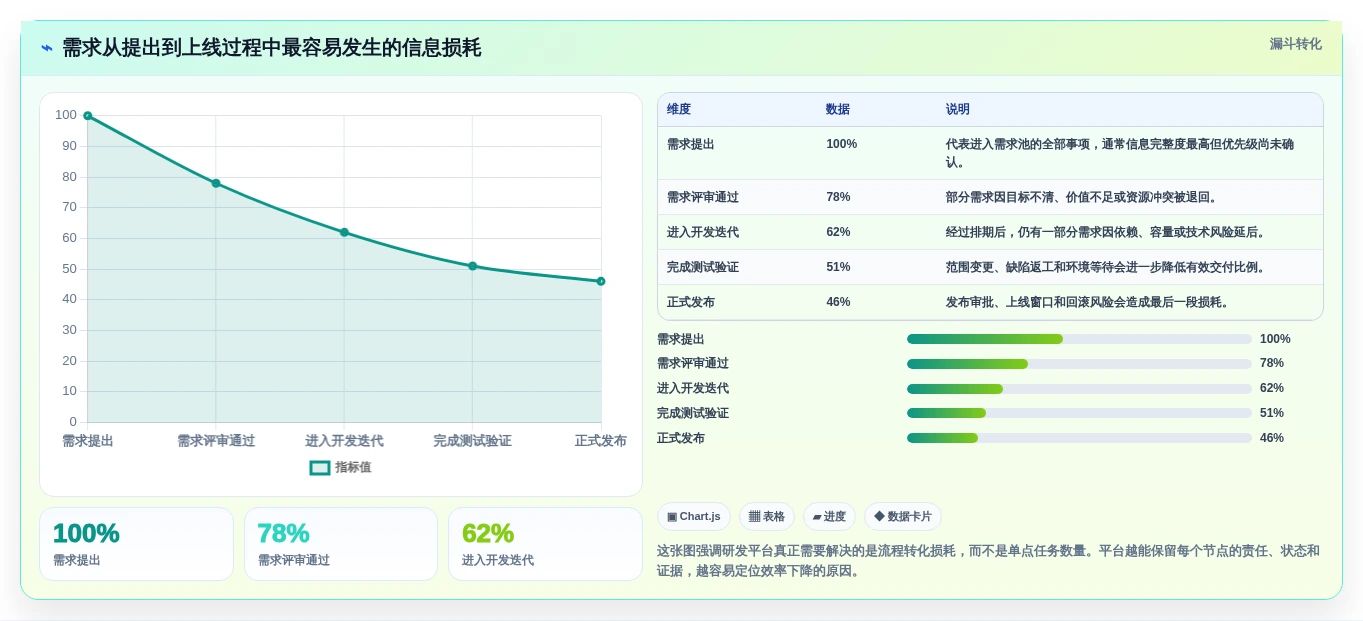Click the 需求评审通过 data point on chart
Screen dimensions: 1363x621
[x=216, y=183]
